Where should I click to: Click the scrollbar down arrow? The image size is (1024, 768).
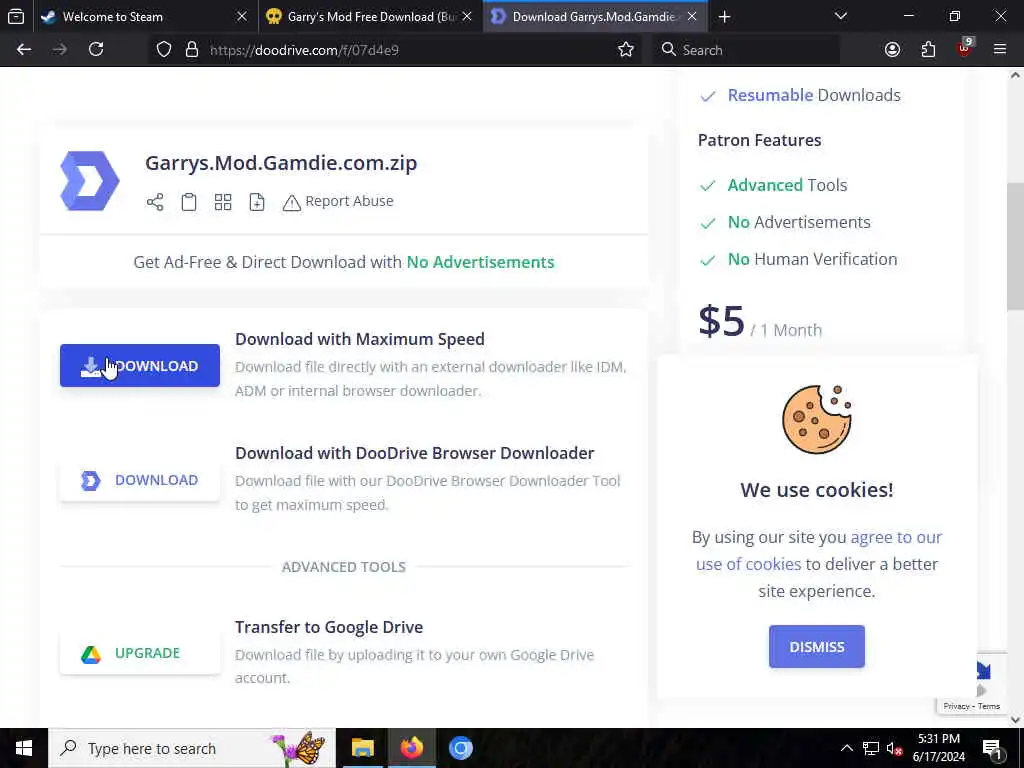pos(1015,719)
